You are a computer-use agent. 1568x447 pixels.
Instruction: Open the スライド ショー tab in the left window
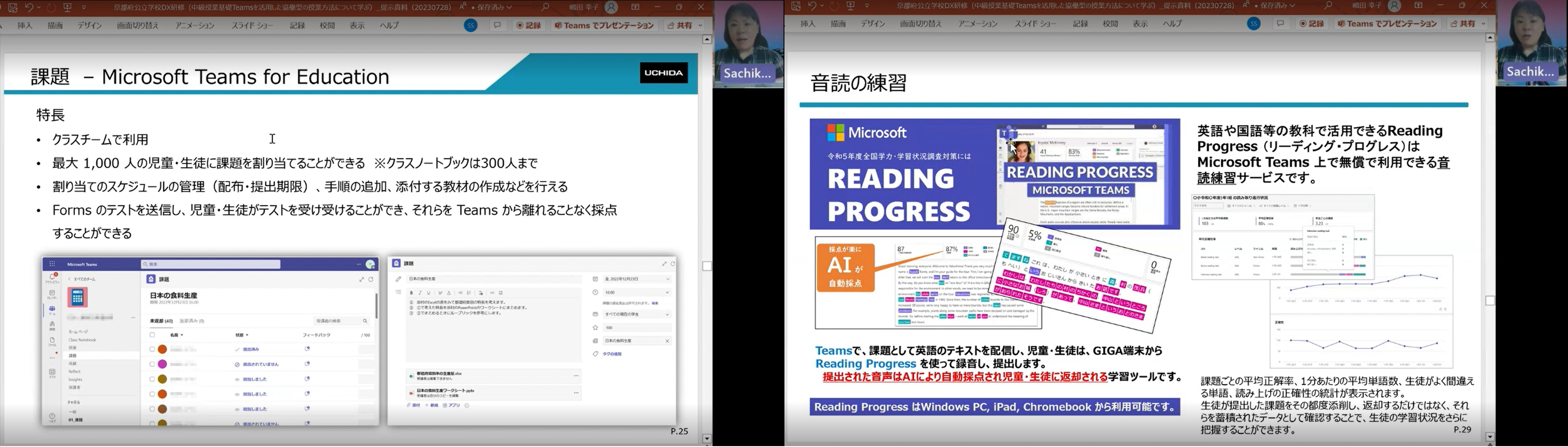252,25
